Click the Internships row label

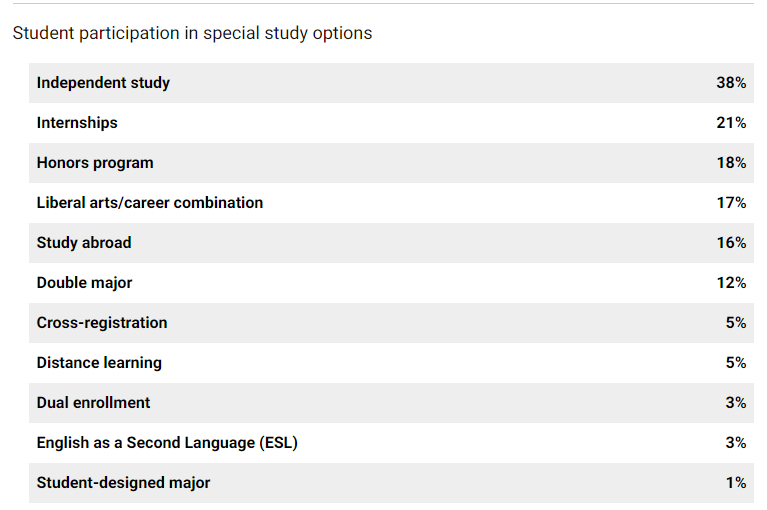pyautogui.click(x=77, y=123)
